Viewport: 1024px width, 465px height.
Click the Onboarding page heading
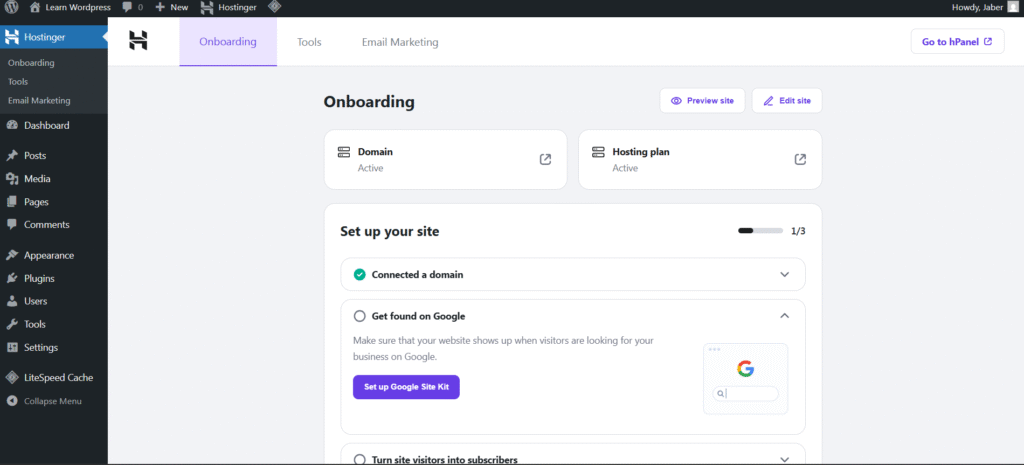pos(369,102)
